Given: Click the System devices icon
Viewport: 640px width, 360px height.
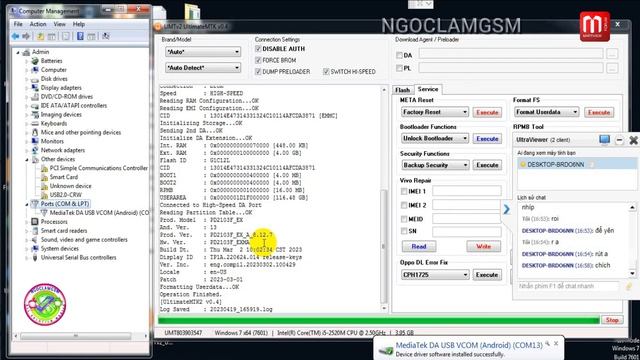Looking at the screenshot, I should [35, 249].
